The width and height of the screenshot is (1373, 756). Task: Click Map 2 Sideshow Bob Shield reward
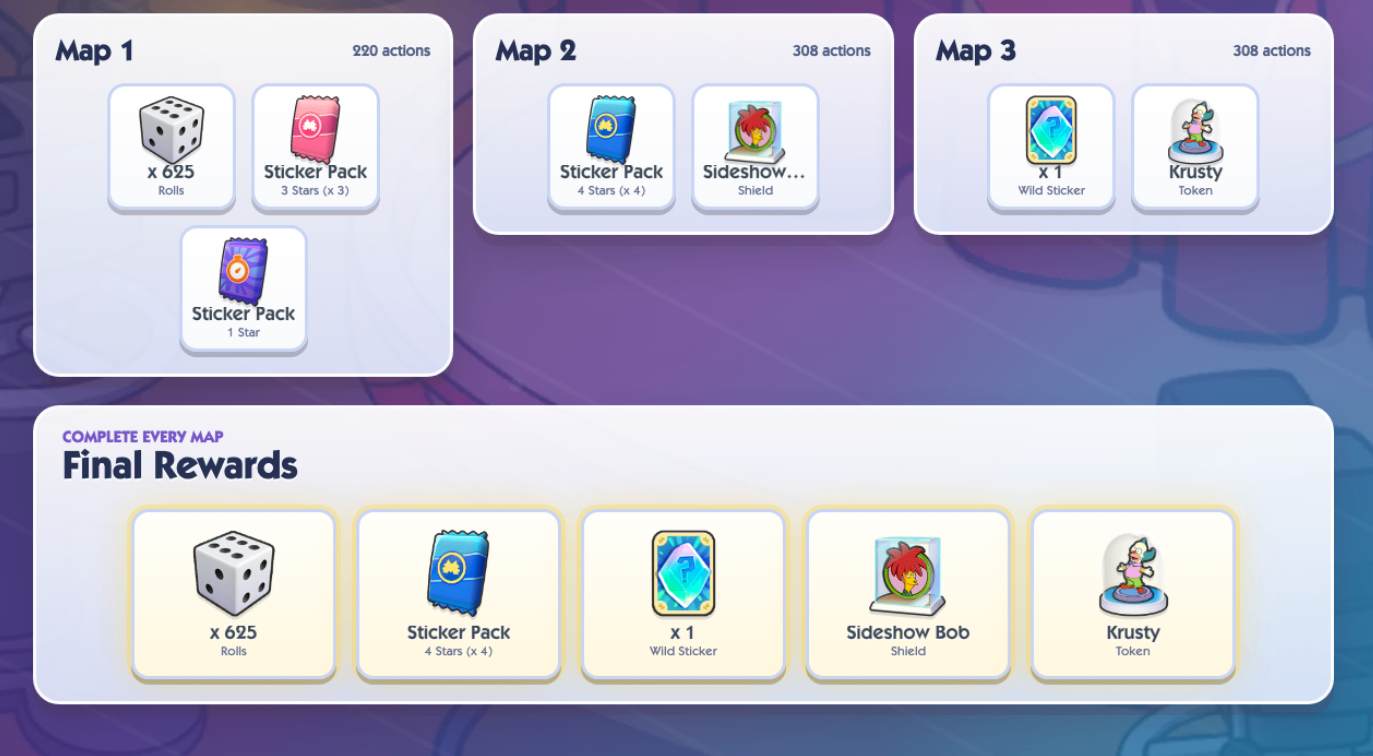click(755, 147)
